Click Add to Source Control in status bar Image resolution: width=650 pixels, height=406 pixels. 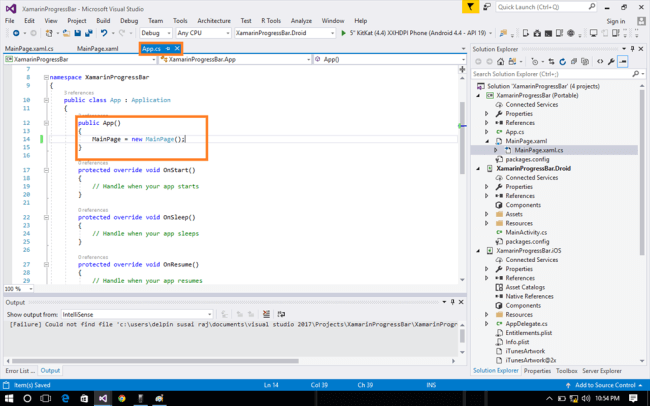[606, 385]
